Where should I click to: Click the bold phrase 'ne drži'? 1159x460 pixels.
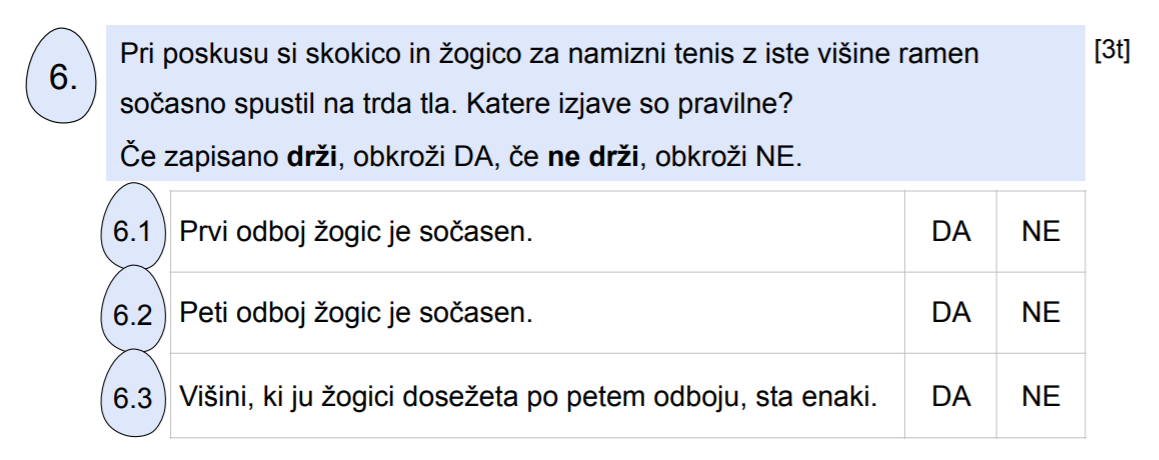pos(593,157)
